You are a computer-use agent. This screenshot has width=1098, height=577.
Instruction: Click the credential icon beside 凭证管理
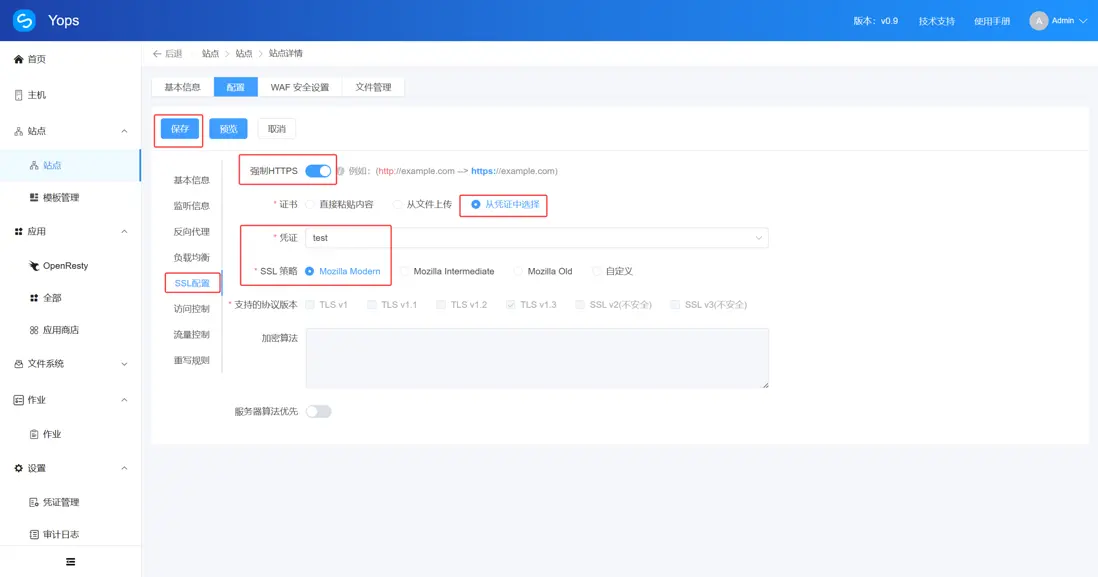tap(34, 502)
